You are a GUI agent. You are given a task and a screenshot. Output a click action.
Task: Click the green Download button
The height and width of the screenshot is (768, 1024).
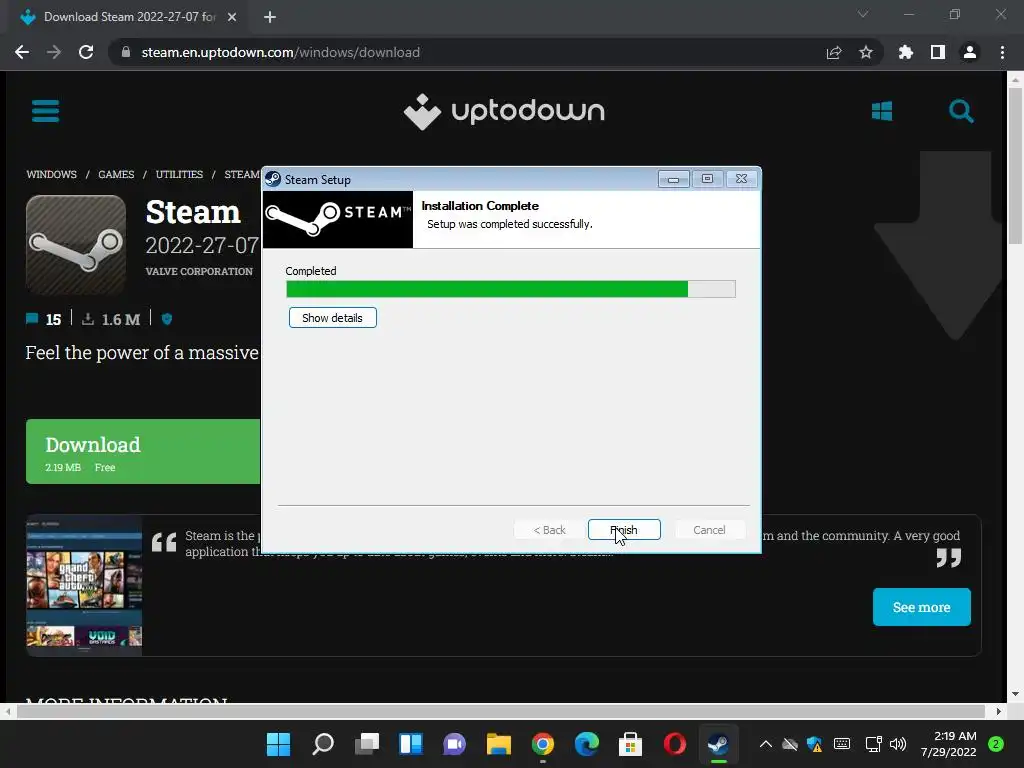[x=143, y=451]
